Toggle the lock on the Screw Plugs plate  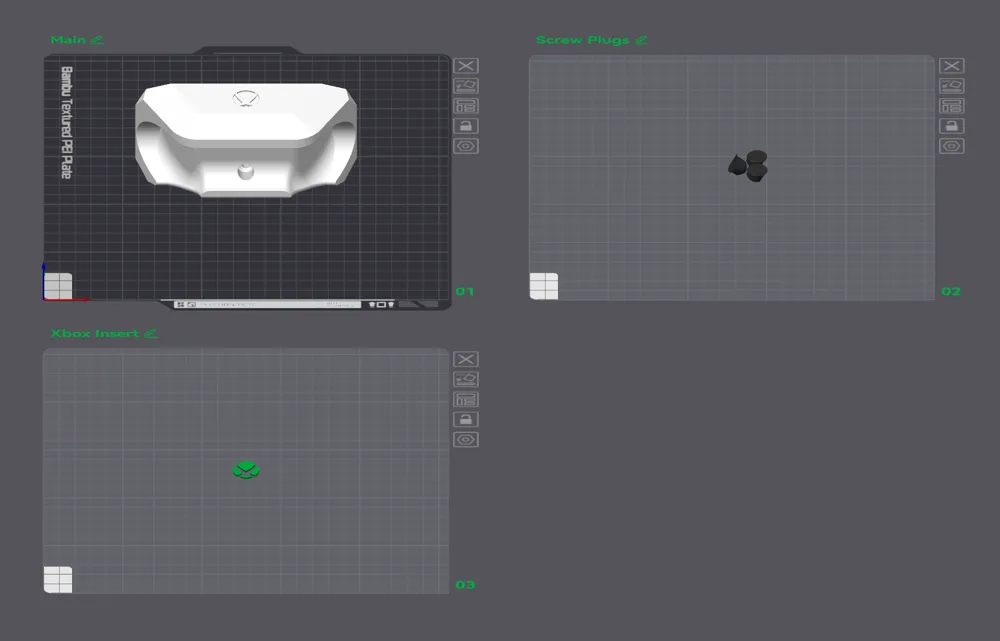point(951,125)
